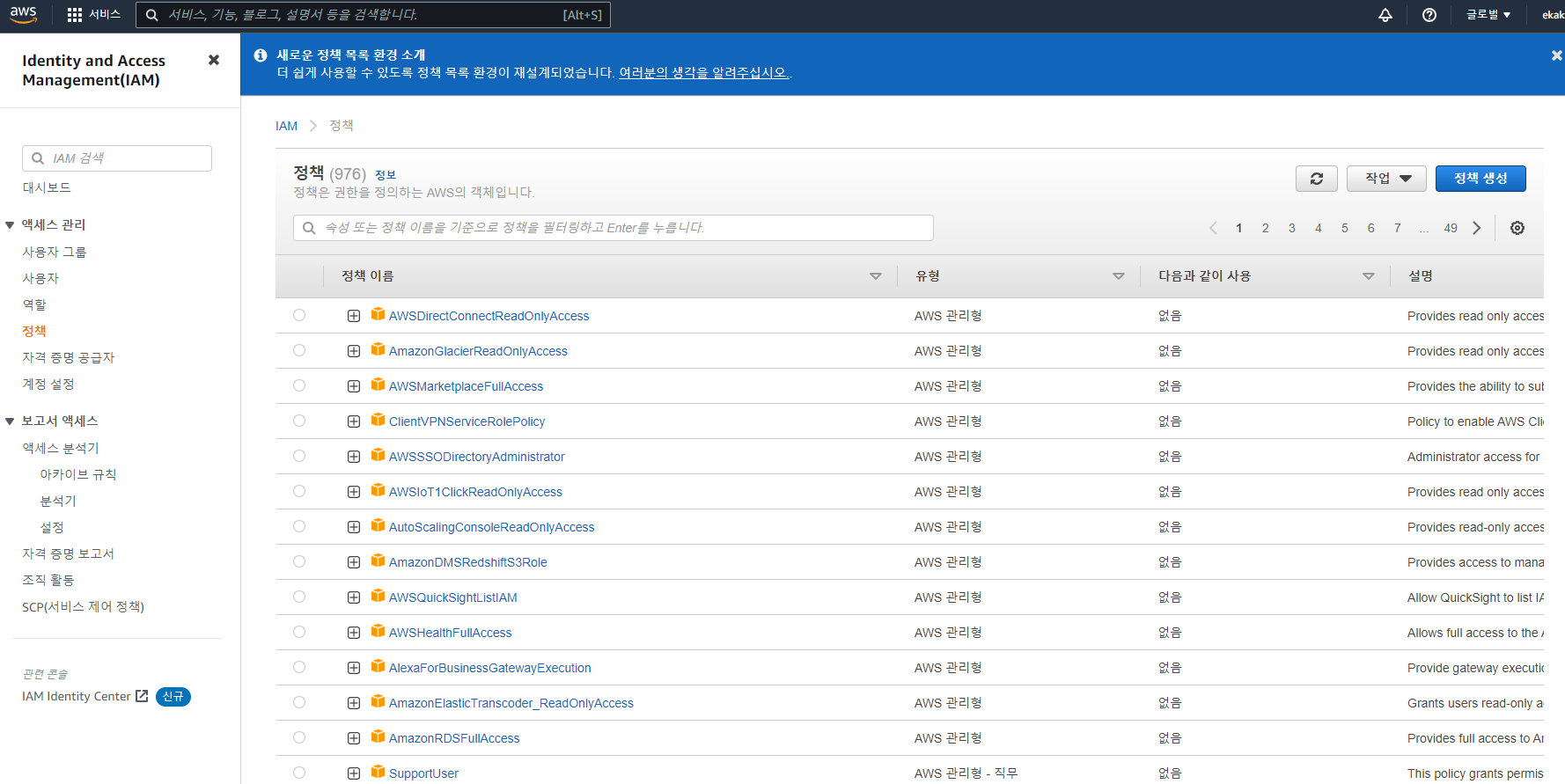Select radio for AutoScalingConsoleReadOnlyAccess
Screen dimensions: 1565x784
pyautogui.click(x=299, y=526)
